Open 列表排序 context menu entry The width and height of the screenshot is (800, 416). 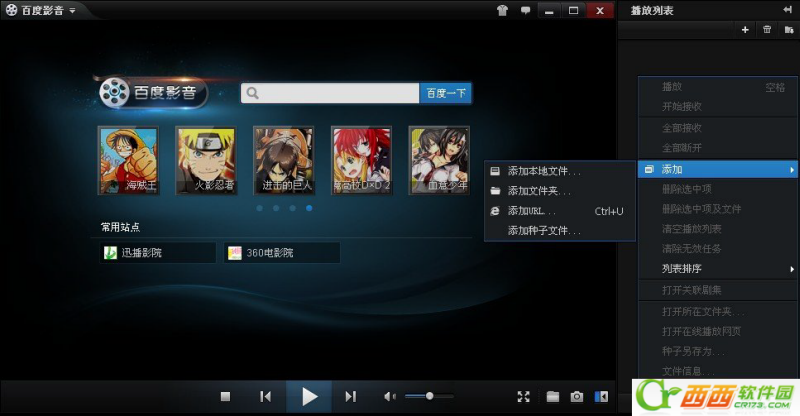[717, 268]
